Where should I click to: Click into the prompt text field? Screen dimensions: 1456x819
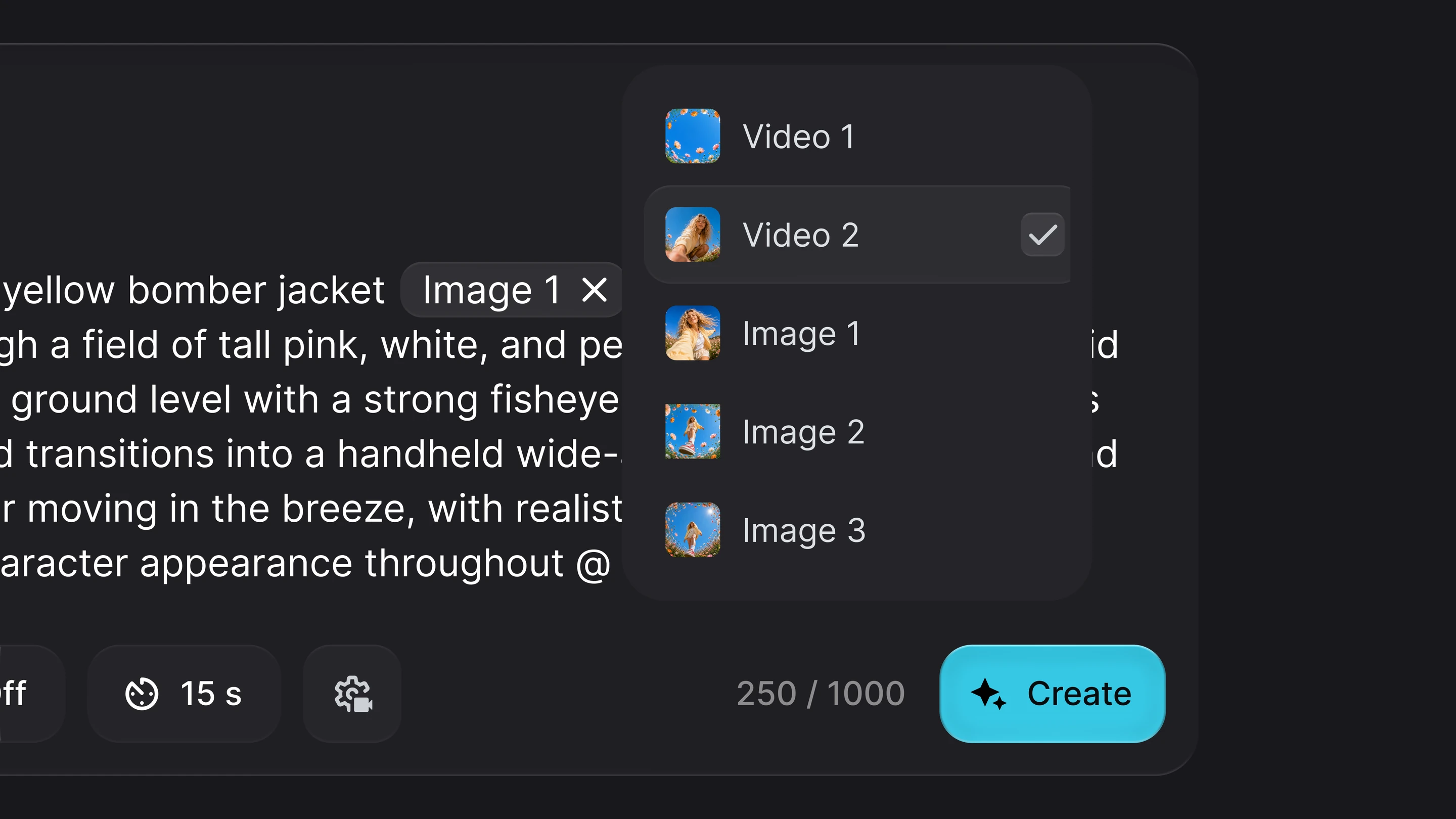311,427
